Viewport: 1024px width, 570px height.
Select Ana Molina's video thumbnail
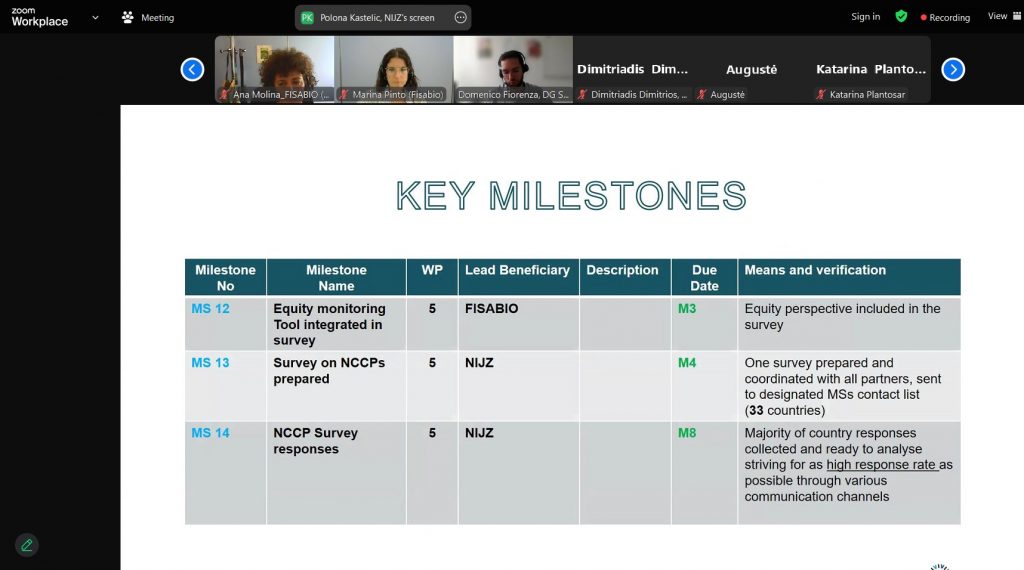click(275, 68)
